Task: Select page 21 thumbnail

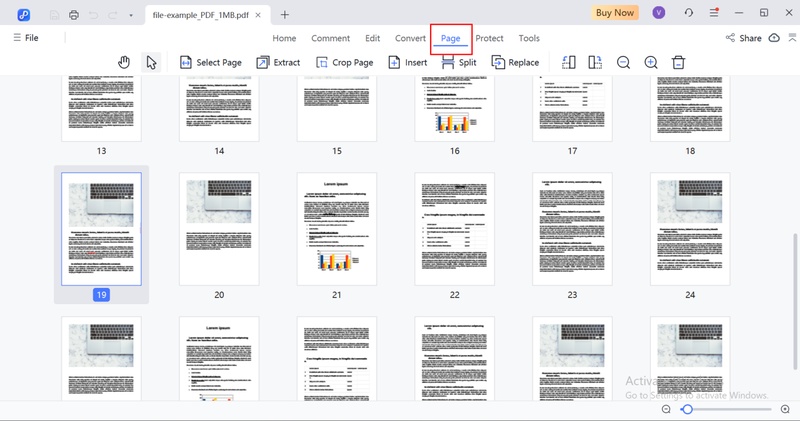Action: point(337,229)
